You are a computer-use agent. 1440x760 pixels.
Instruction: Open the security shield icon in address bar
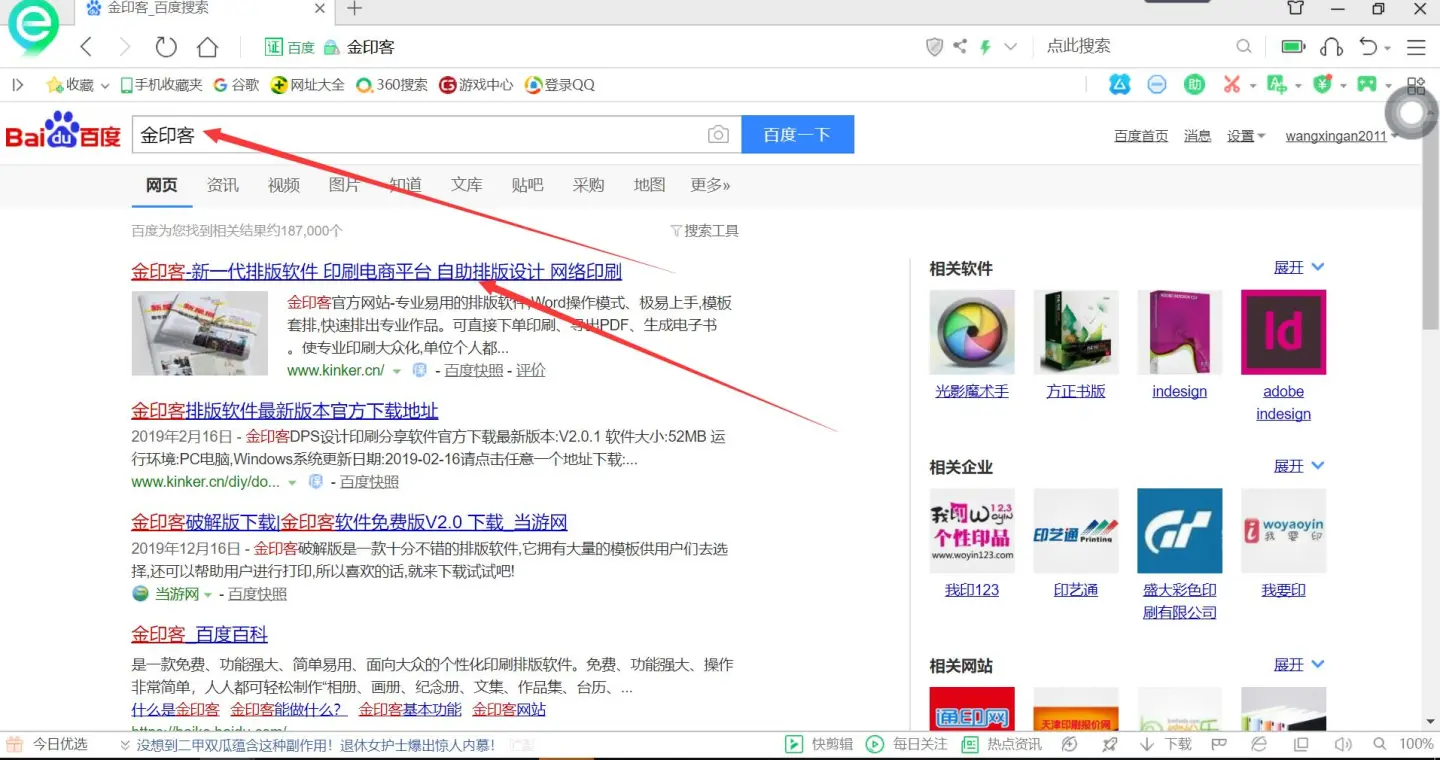click(935, 47)
